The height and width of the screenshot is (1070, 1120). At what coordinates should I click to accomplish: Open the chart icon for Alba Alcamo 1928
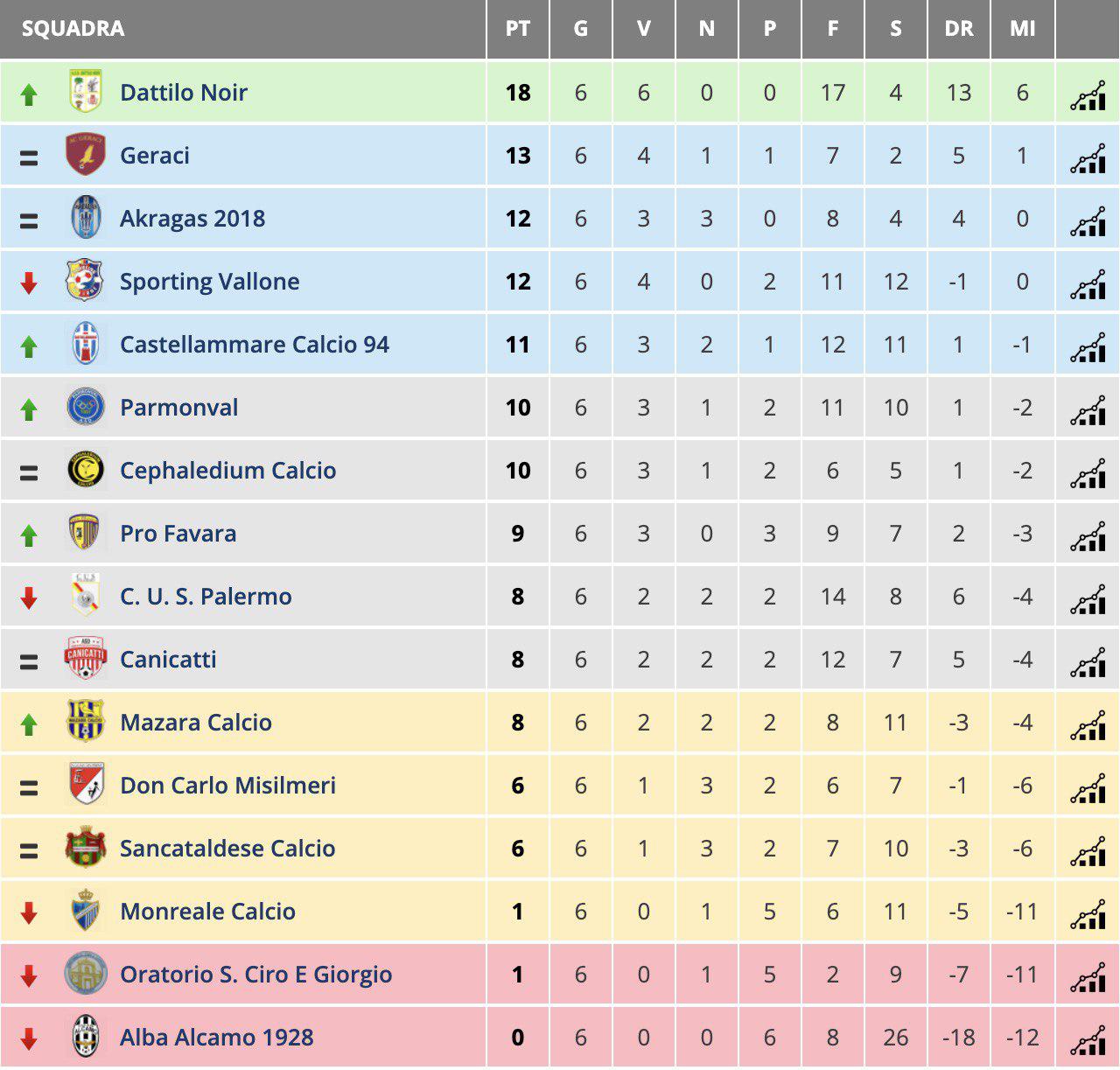point(1088,1039)
